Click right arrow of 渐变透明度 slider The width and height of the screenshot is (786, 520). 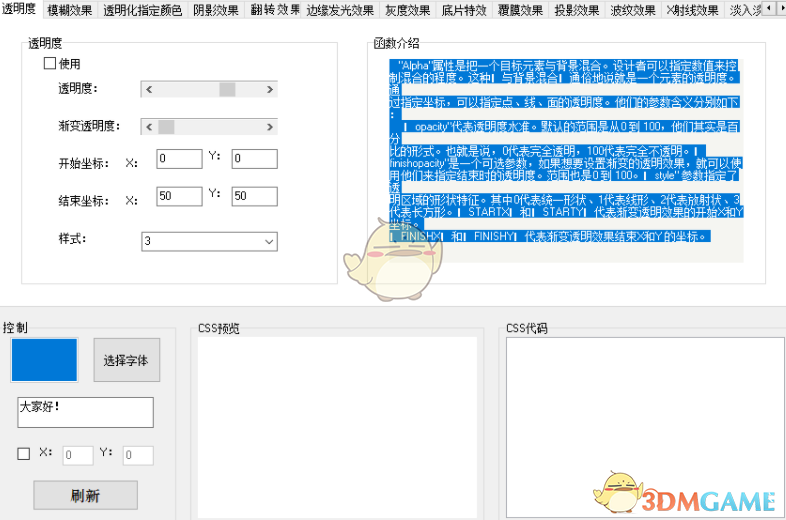click(270, 127)
